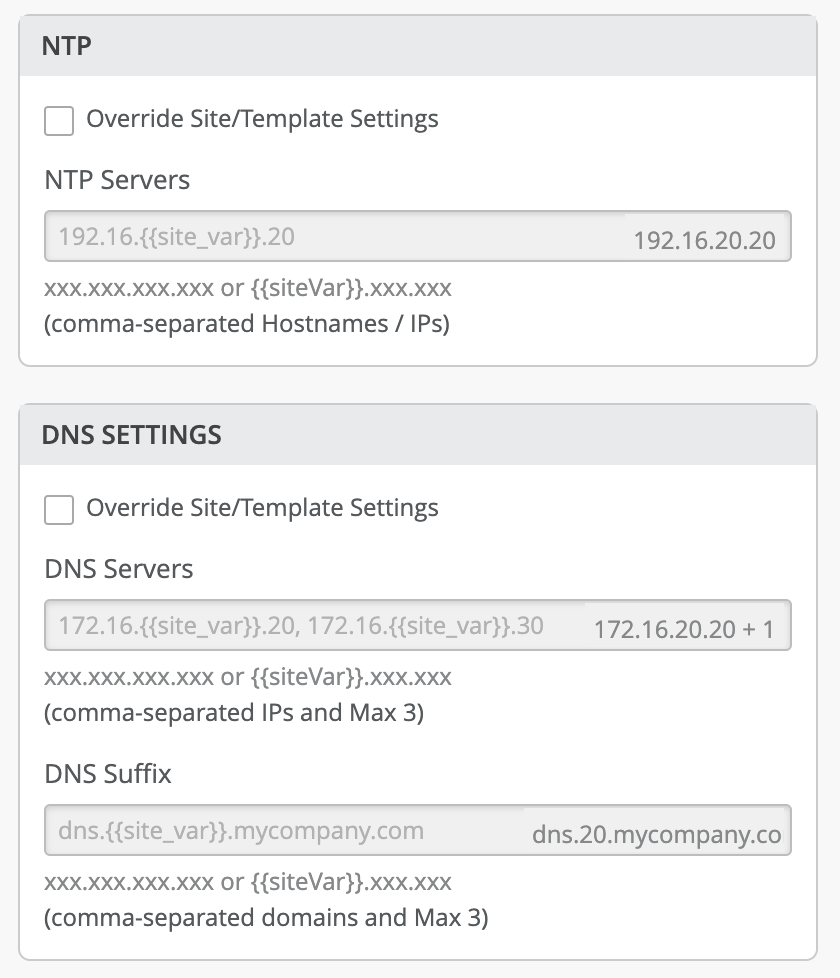Image resolution: width=840 pixels, height=978 pixels.
Task: Enable Override Site/Template Settings checkbox under NTP
Action: pyautogui.click(x=59, y=121)
